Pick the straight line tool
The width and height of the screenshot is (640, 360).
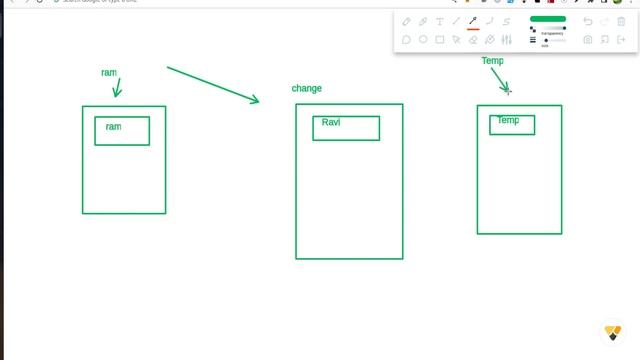click(x=456, y=21)
